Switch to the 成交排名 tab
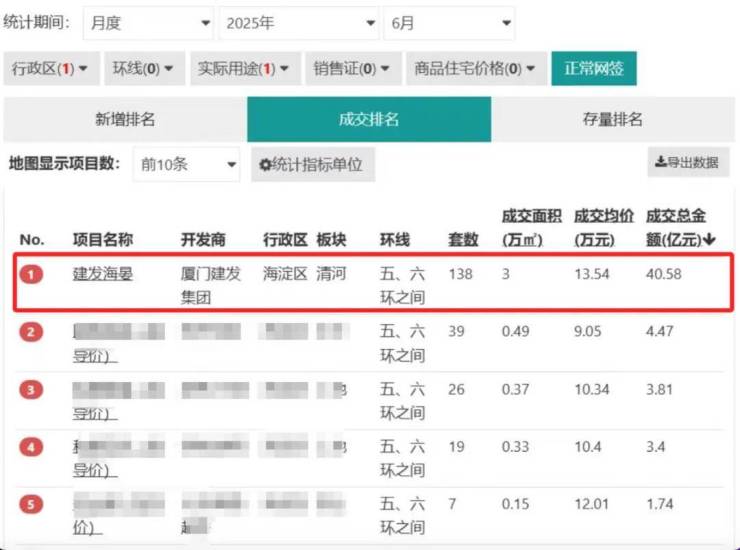The image size is (740, 550). click(369, 119)
